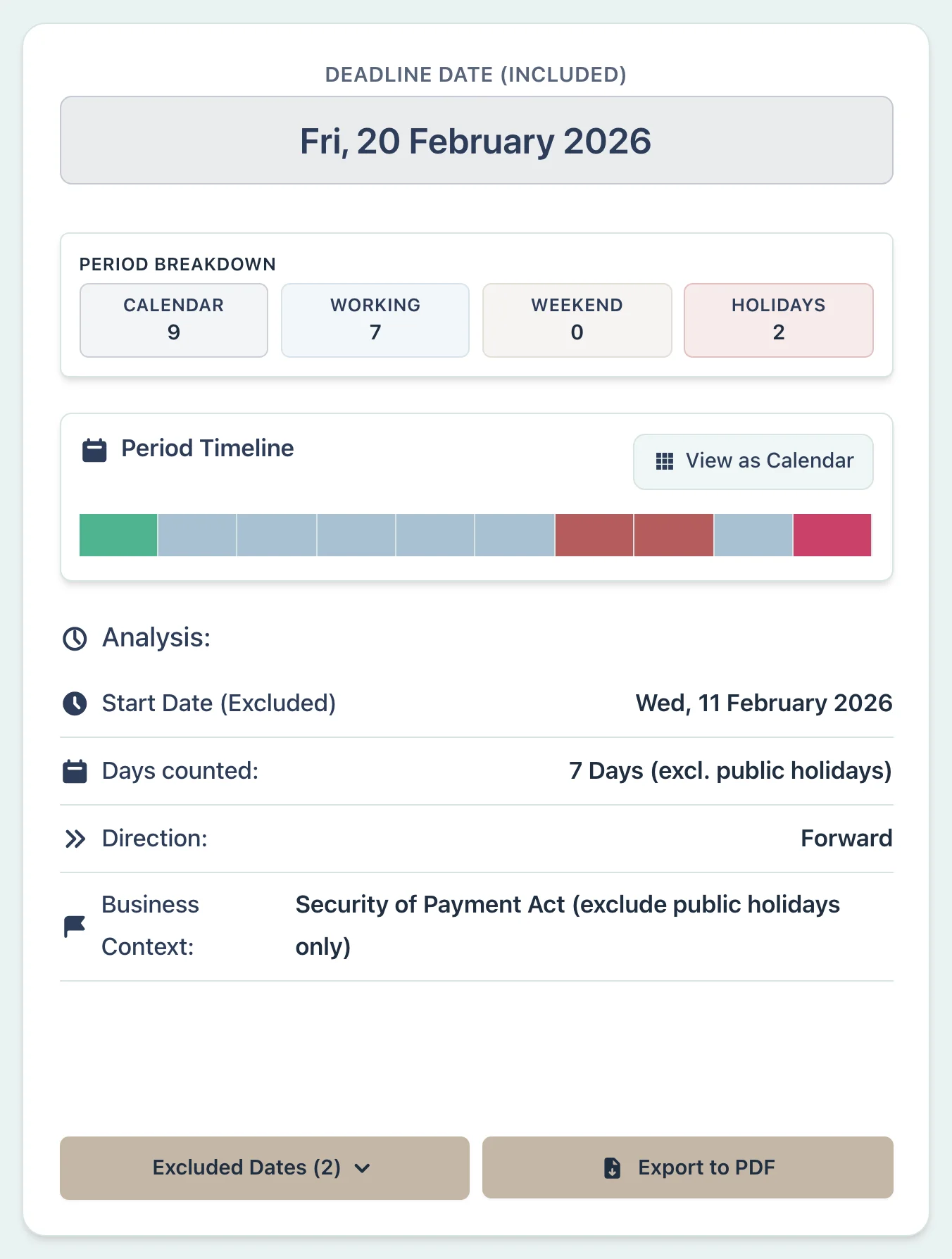Switch to the WEEKEND breakdown card
The height and width of the screenshot is (1259, 952).
[577, 320]
